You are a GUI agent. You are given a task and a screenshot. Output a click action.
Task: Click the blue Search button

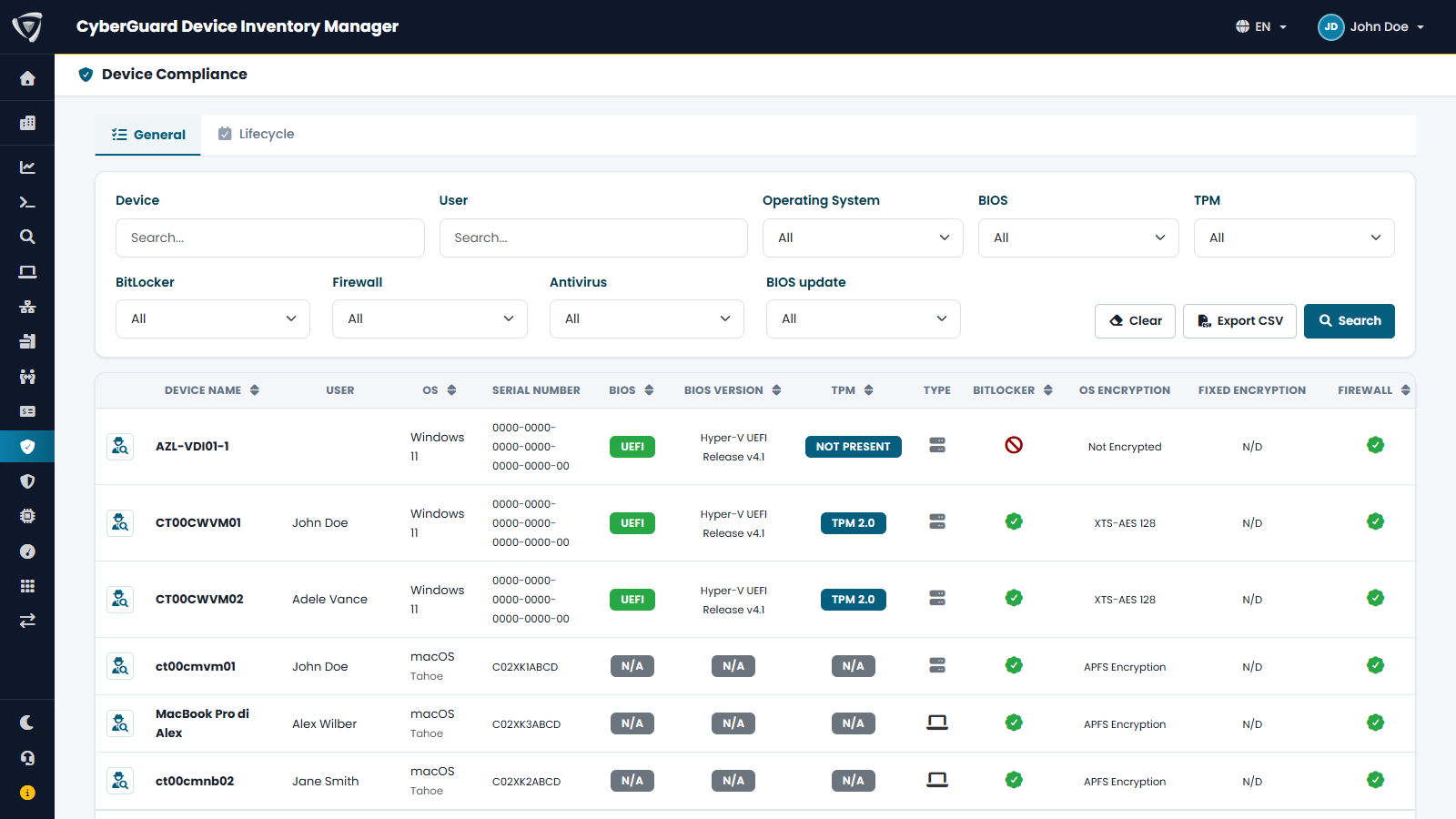pos(1350,320)
